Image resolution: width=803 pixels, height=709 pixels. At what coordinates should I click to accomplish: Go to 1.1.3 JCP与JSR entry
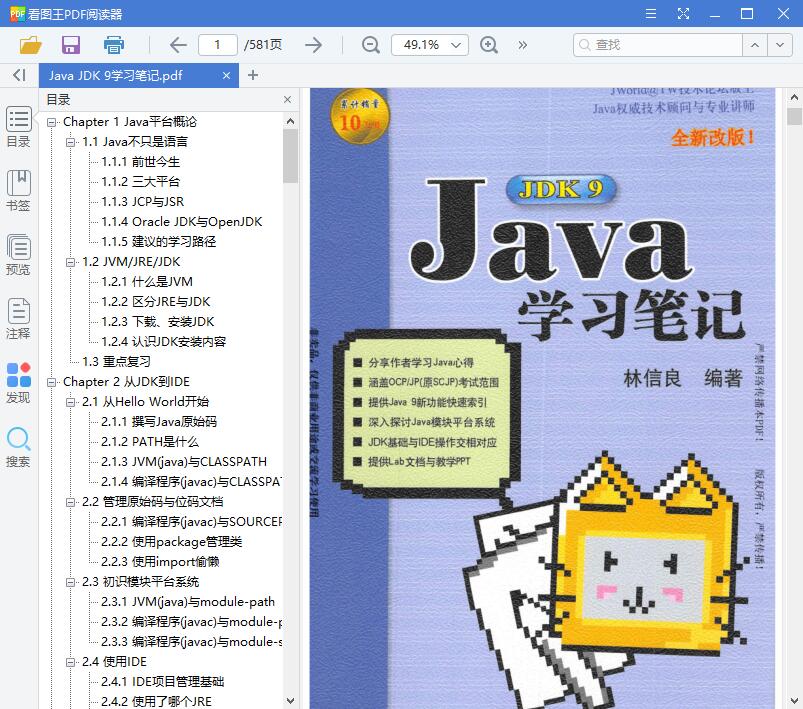pyautogui.click(x=142, y=202)
